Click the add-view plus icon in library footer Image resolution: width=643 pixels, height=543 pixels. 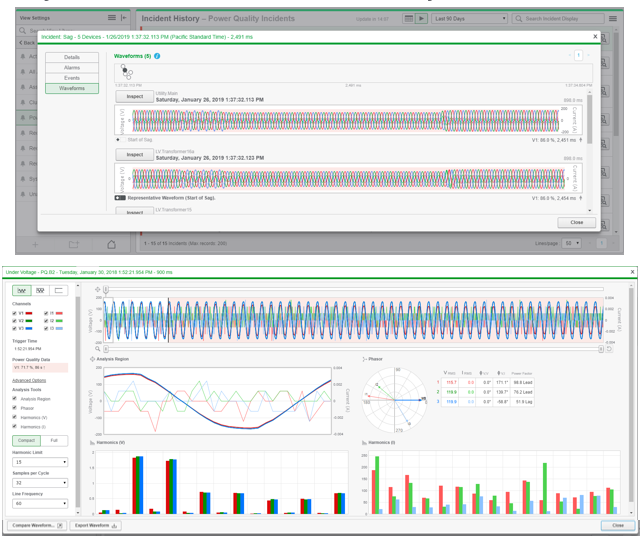pyautogui.click(x=35, y=244)
